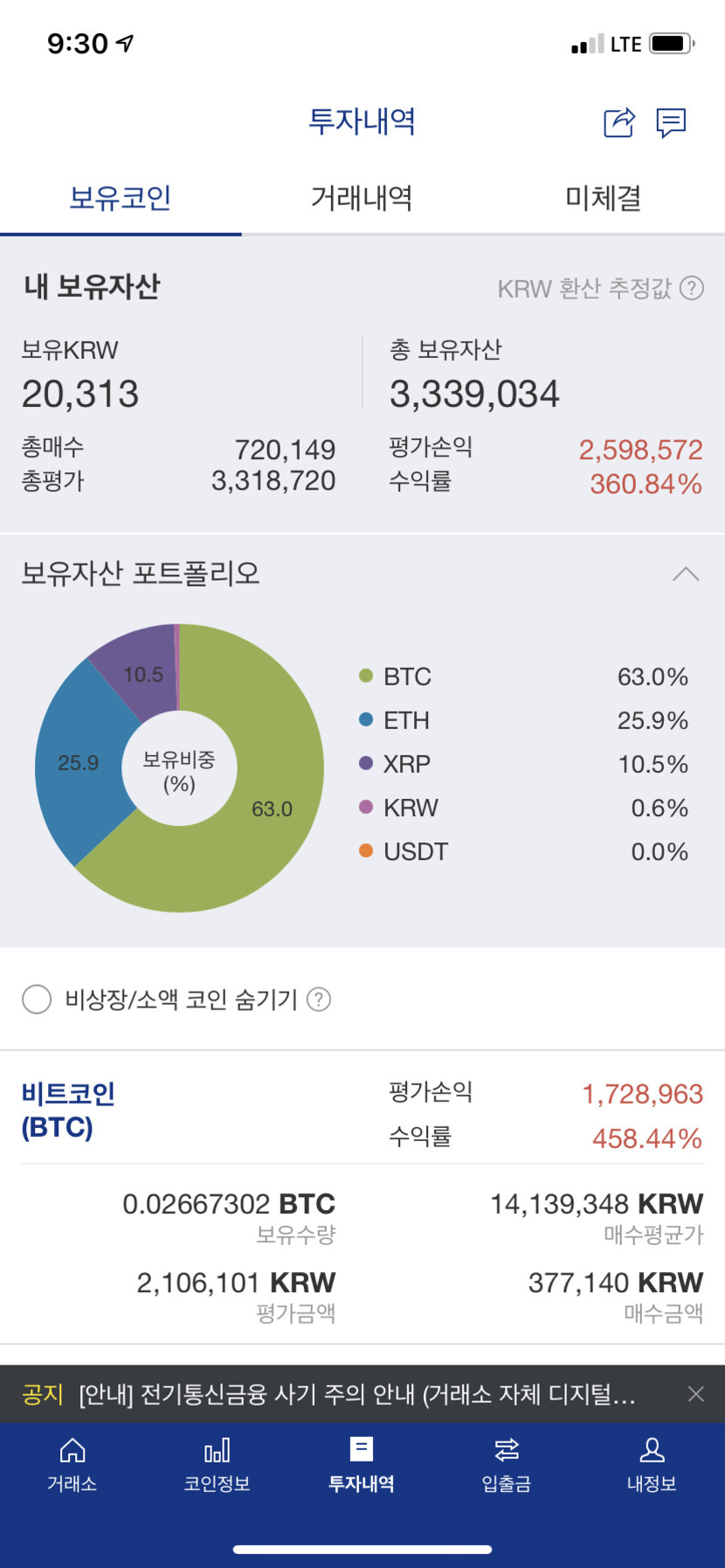725x1568 pixels.
Task: Select the 보유코인 tab
Action: [x=121, y=198]
